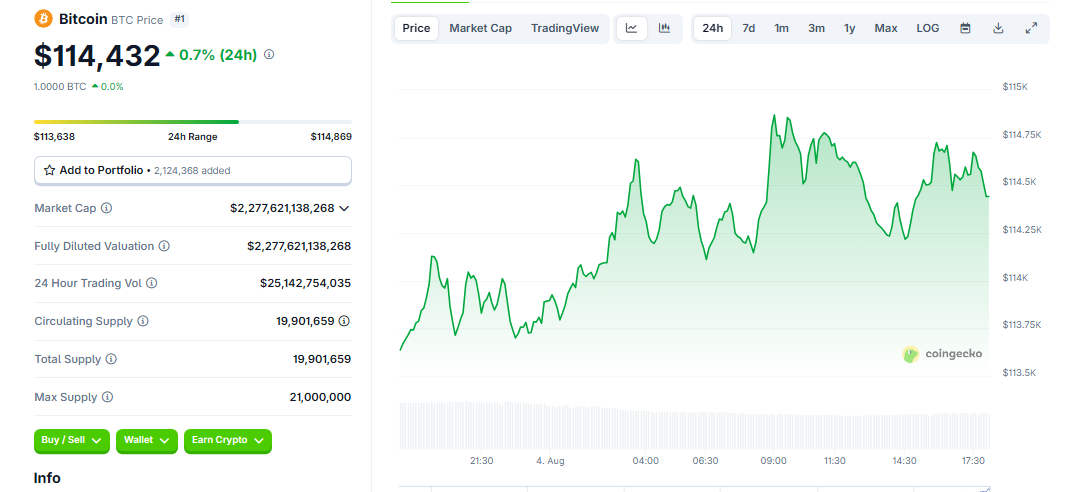
Task: Switch to candlestick chart icon
Action: click(664, 28)
